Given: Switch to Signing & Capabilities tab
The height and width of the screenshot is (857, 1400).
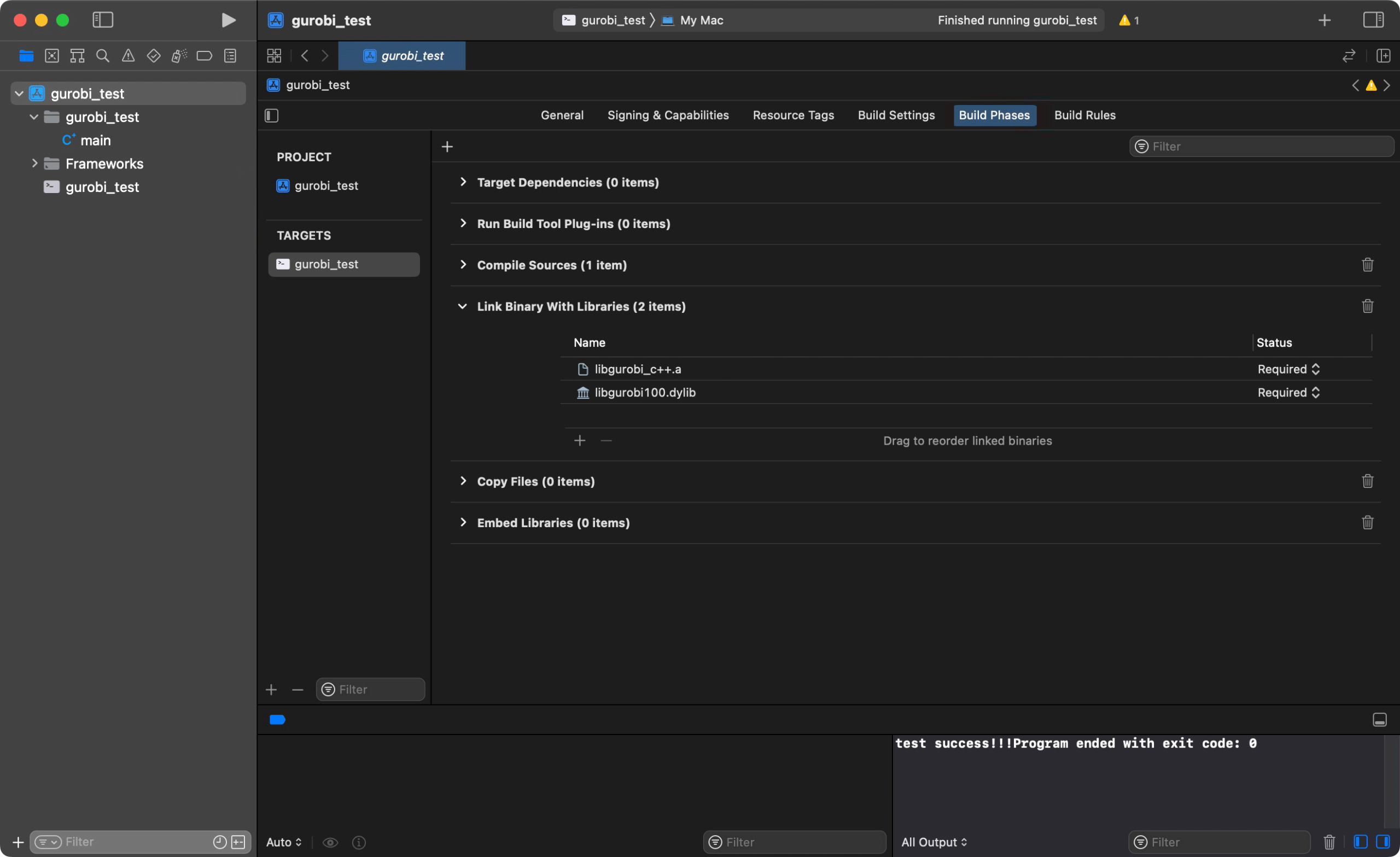Looking at the screenshot, I should coord(668,115).
